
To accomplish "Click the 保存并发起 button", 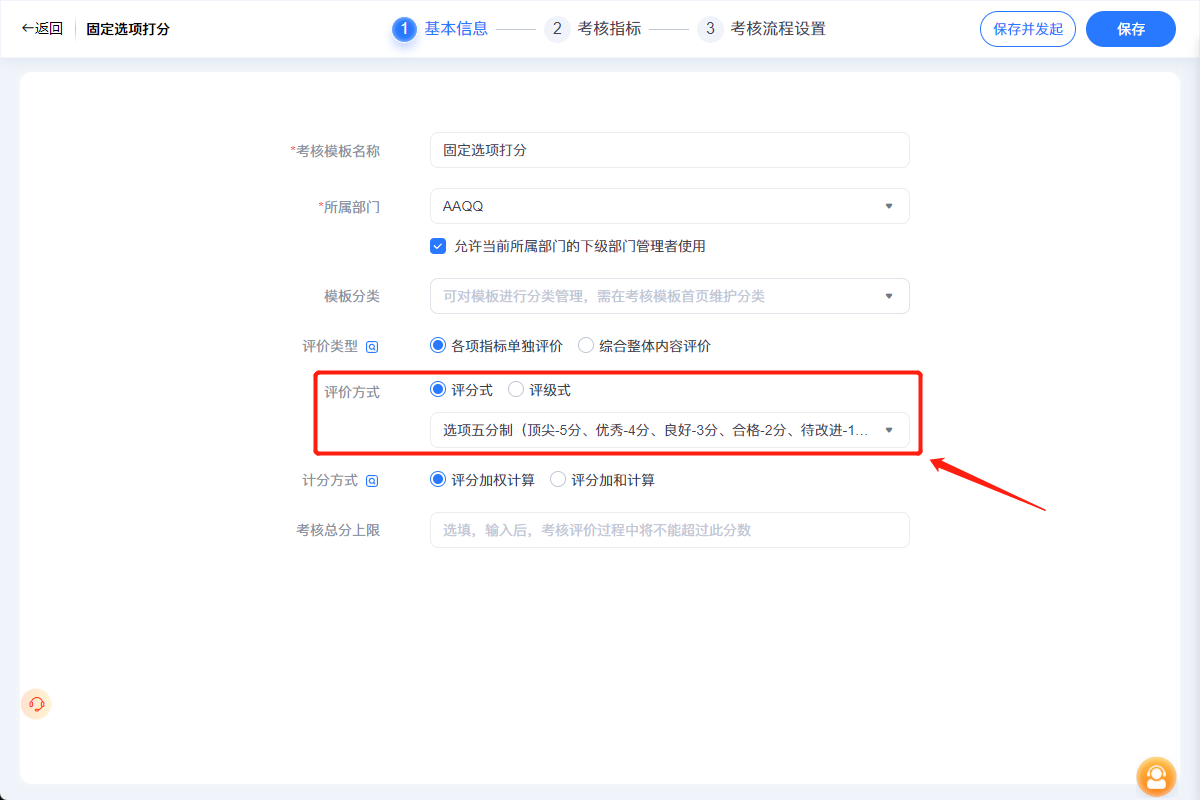I will pyautogui.click(x=1027, y=29).
